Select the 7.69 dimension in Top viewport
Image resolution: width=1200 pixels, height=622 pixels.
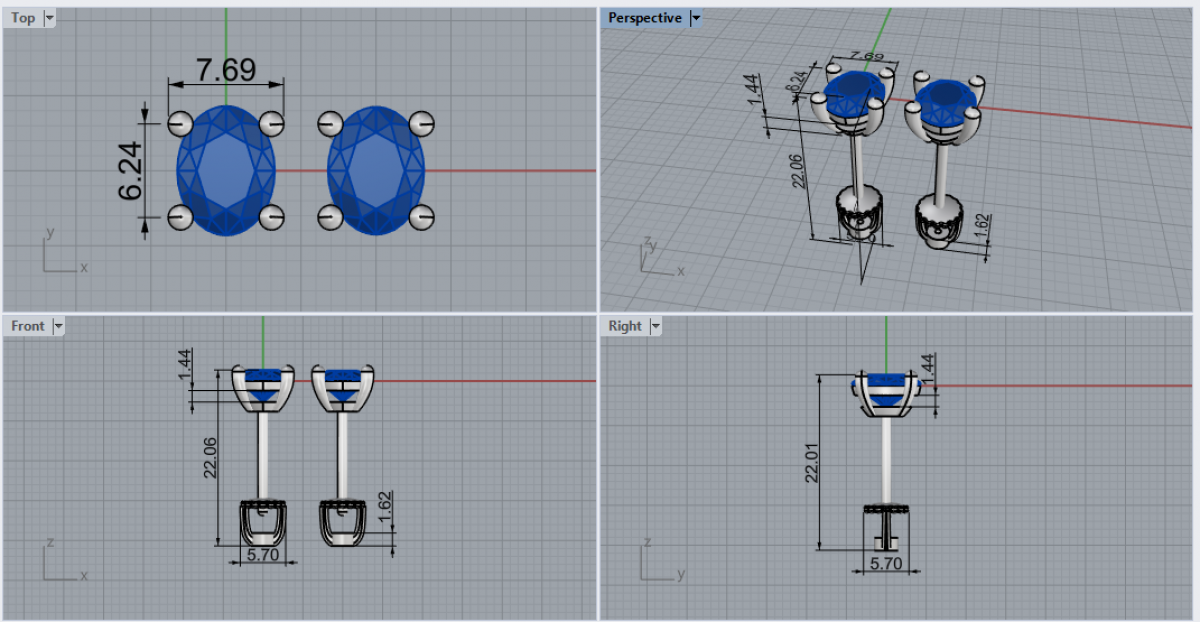pos(226,70)
